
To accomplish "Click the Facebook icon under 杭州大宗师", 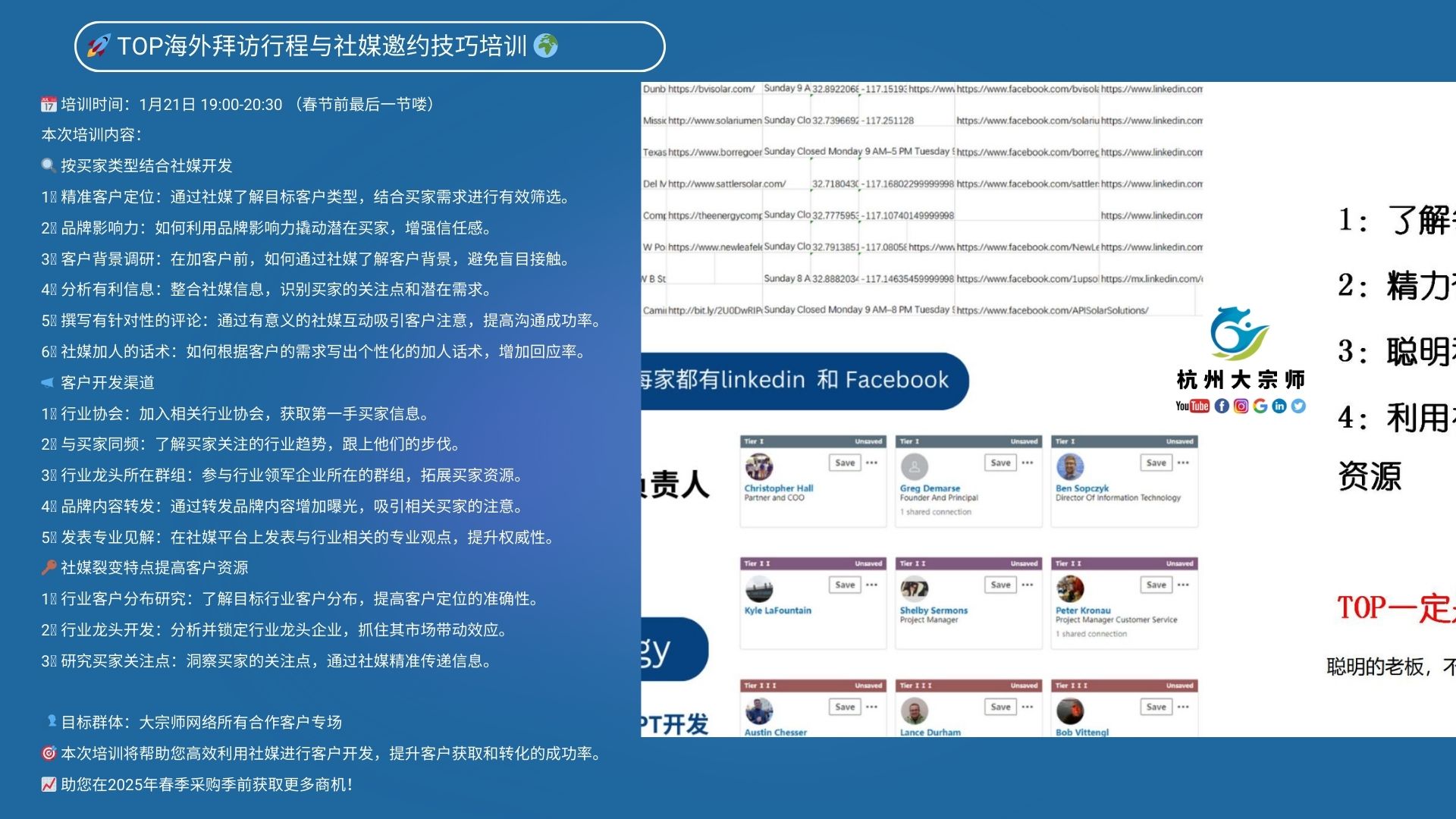I will 1222,406.
